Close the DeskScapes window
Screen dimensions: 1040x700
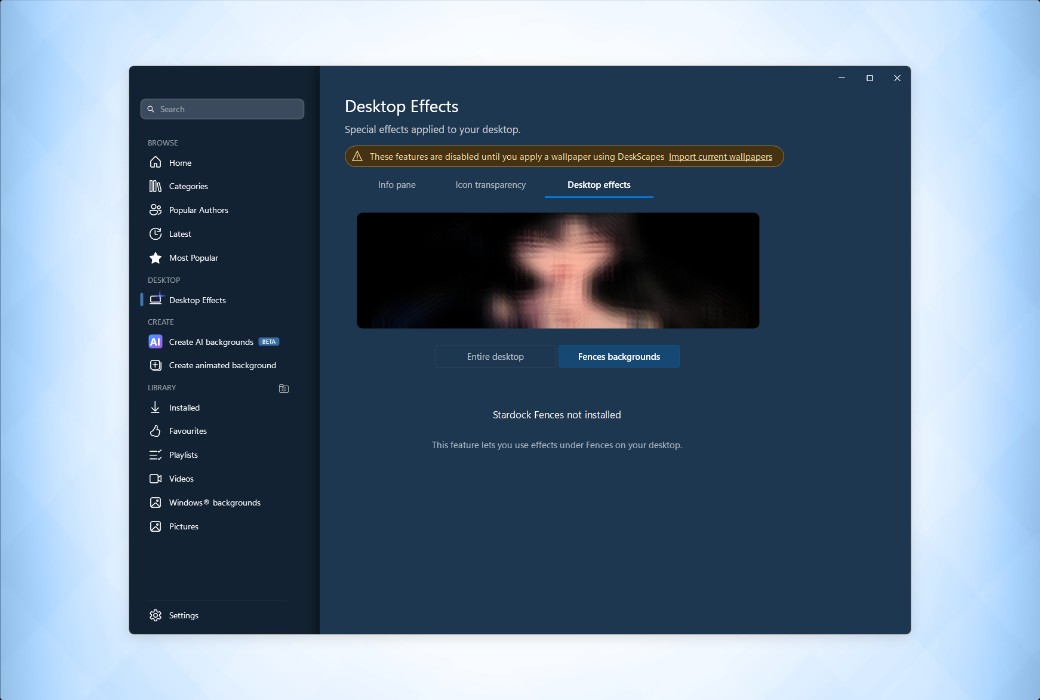click(x=897, y=78)
